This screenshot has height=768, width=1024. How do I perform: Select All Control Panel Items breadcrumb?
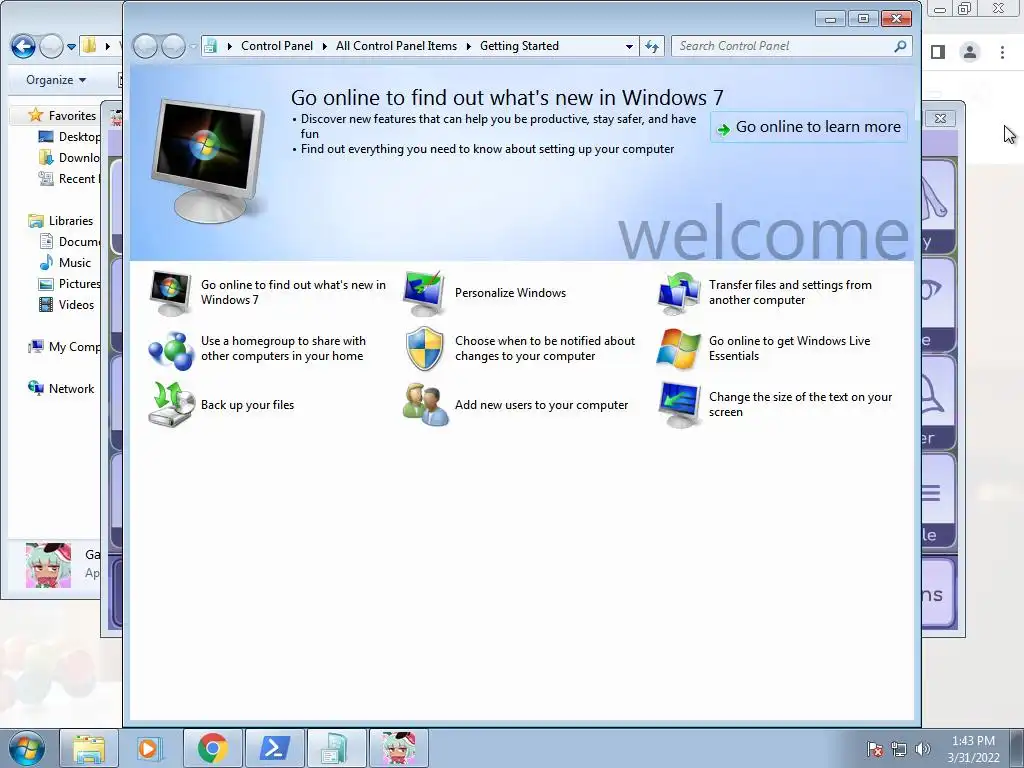tap(396, 46)
